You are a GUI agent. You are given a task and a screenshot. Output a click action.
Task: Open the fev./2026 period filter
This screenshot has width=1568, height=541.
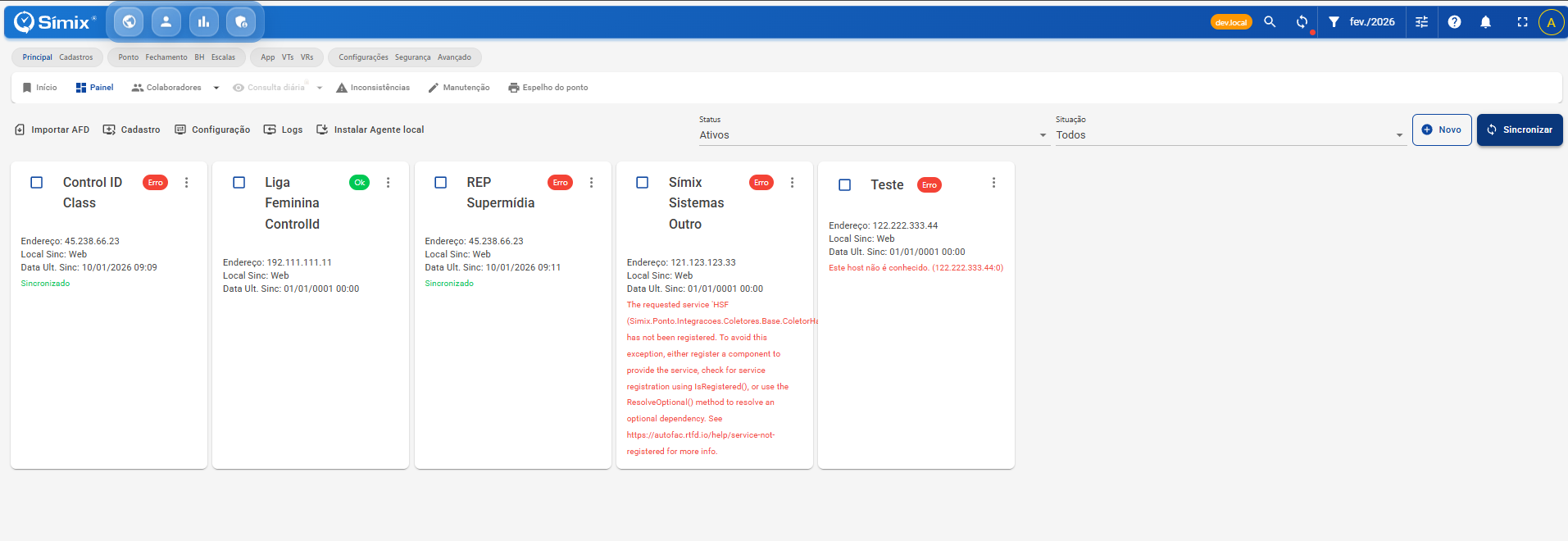(x=1361, y=22)
